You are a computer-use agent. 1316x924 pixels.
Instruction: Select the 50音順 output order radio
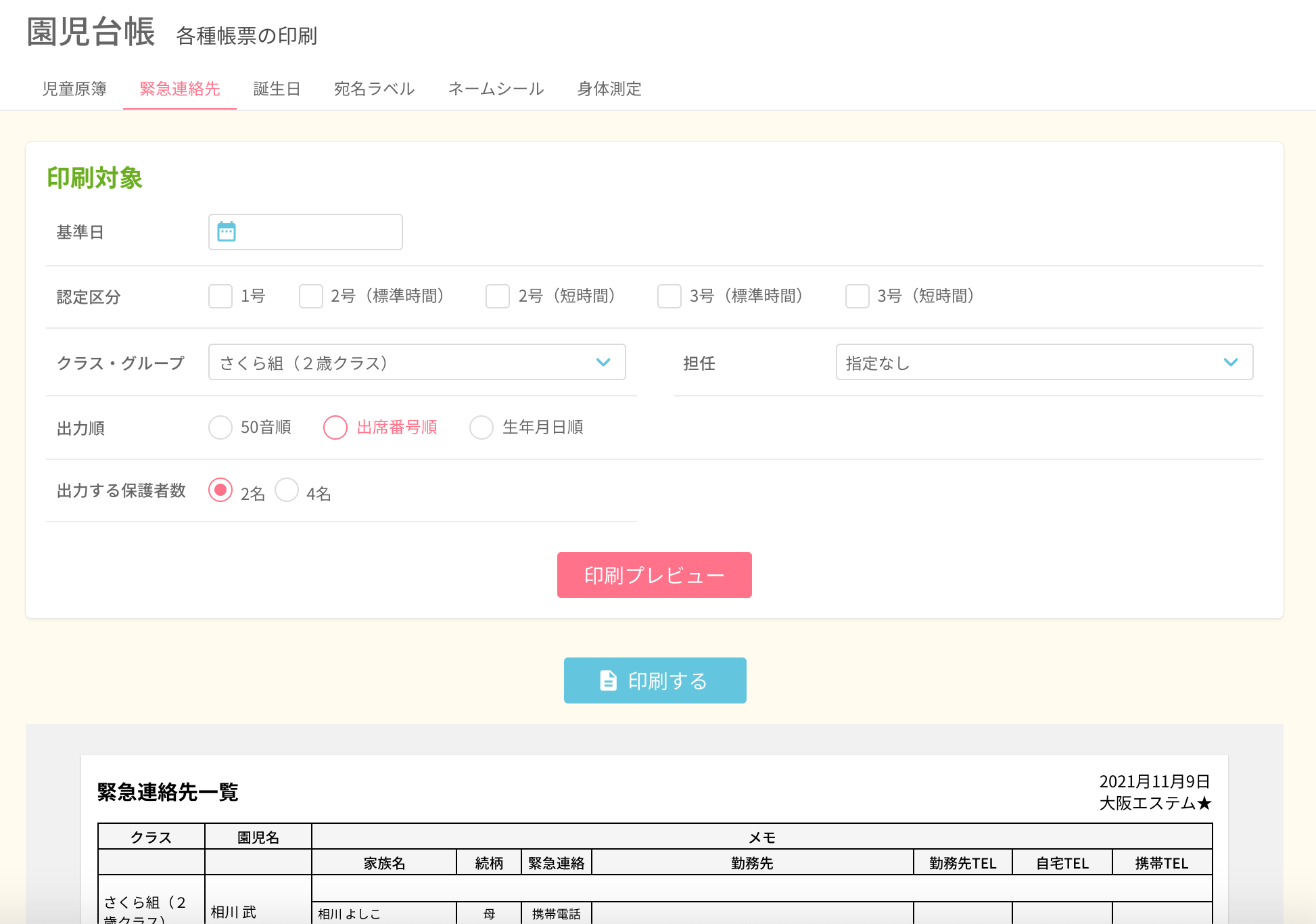coord(220,427)
